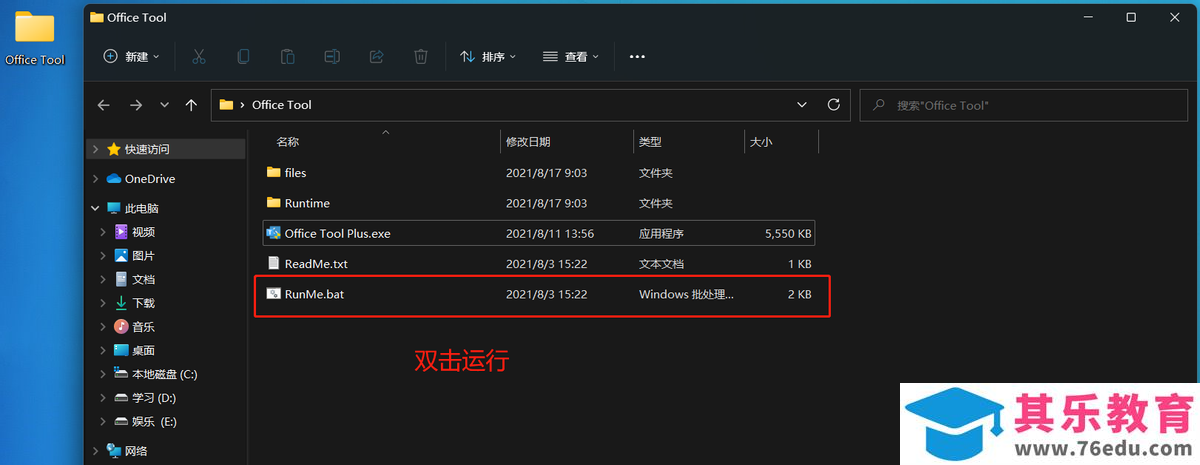
Task: Go up one folder level arrow
Action: (x=191, y=105)
